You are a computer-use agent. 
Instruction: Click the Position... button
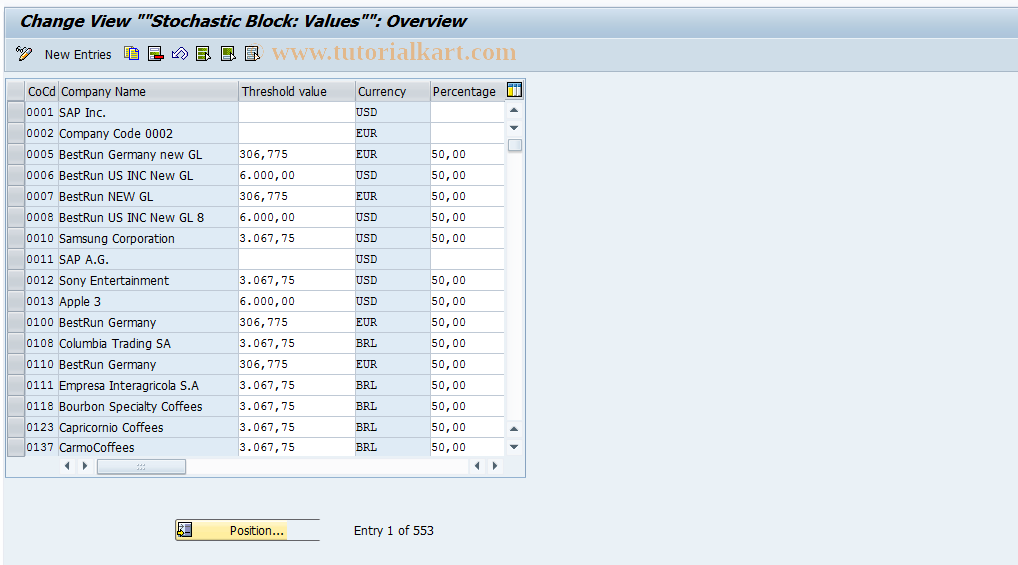(x=247, y=531)
